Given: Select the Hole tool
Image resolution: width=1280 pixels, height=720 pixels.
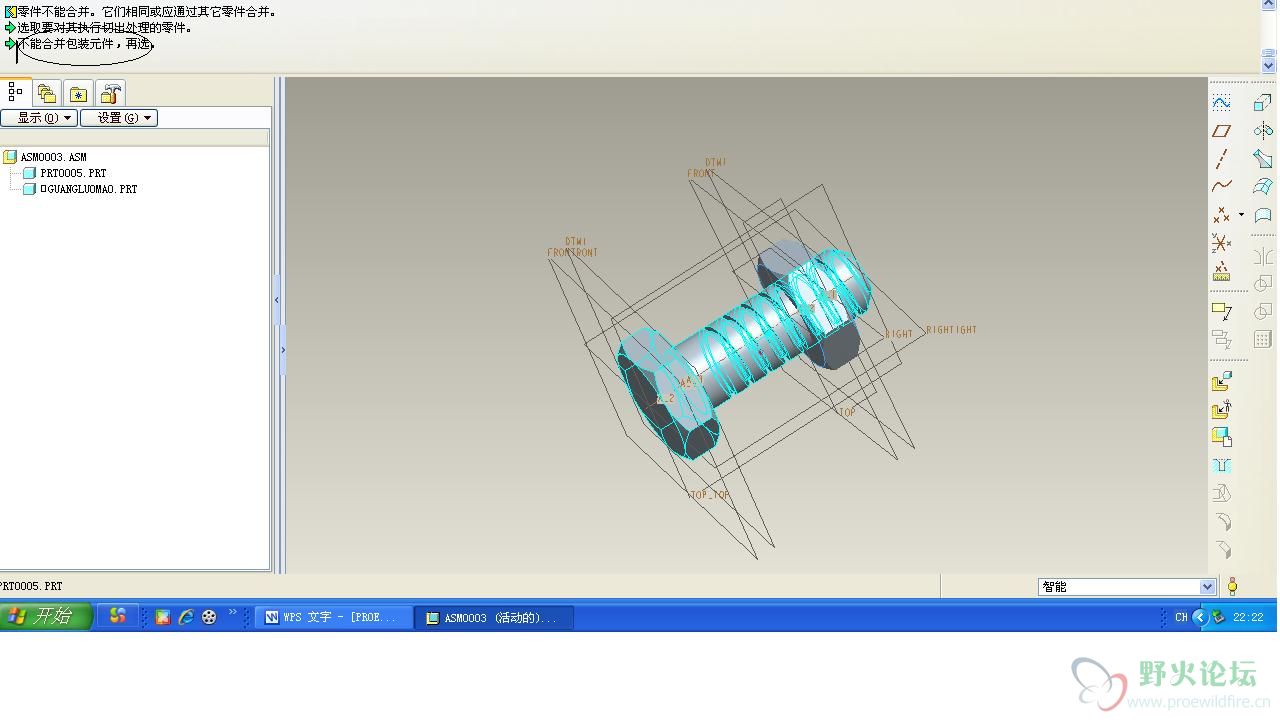Looking at the screenshot, I should pyautogui.click(x=1222, y=466).
